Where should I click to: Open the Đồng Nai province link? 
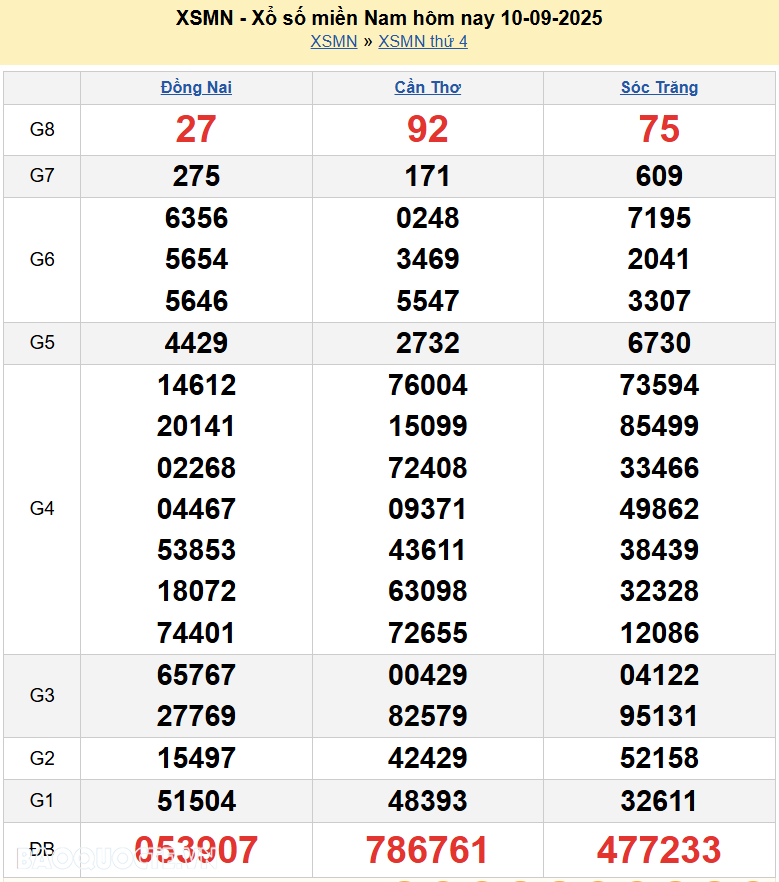click(196, 87)
